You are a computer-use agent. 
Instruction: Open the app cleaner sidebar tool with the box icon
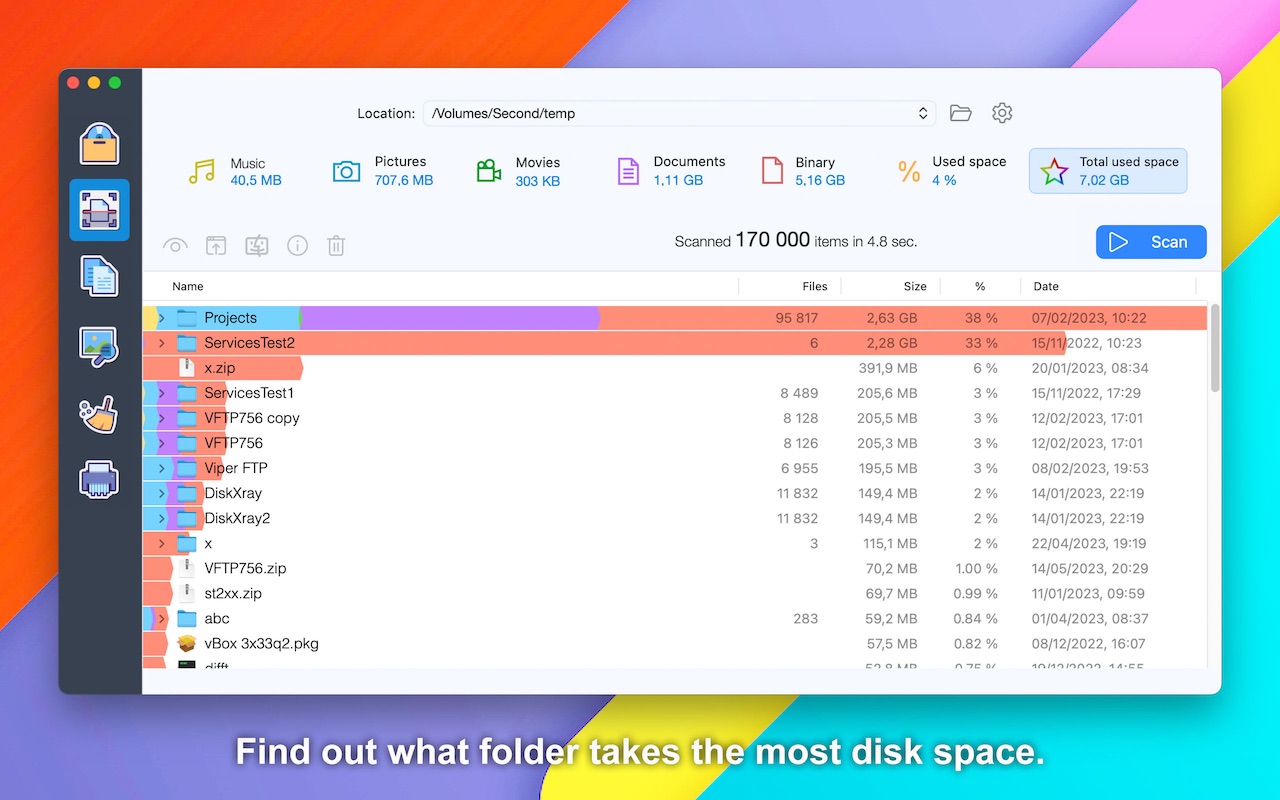click(x=100, y=143)
